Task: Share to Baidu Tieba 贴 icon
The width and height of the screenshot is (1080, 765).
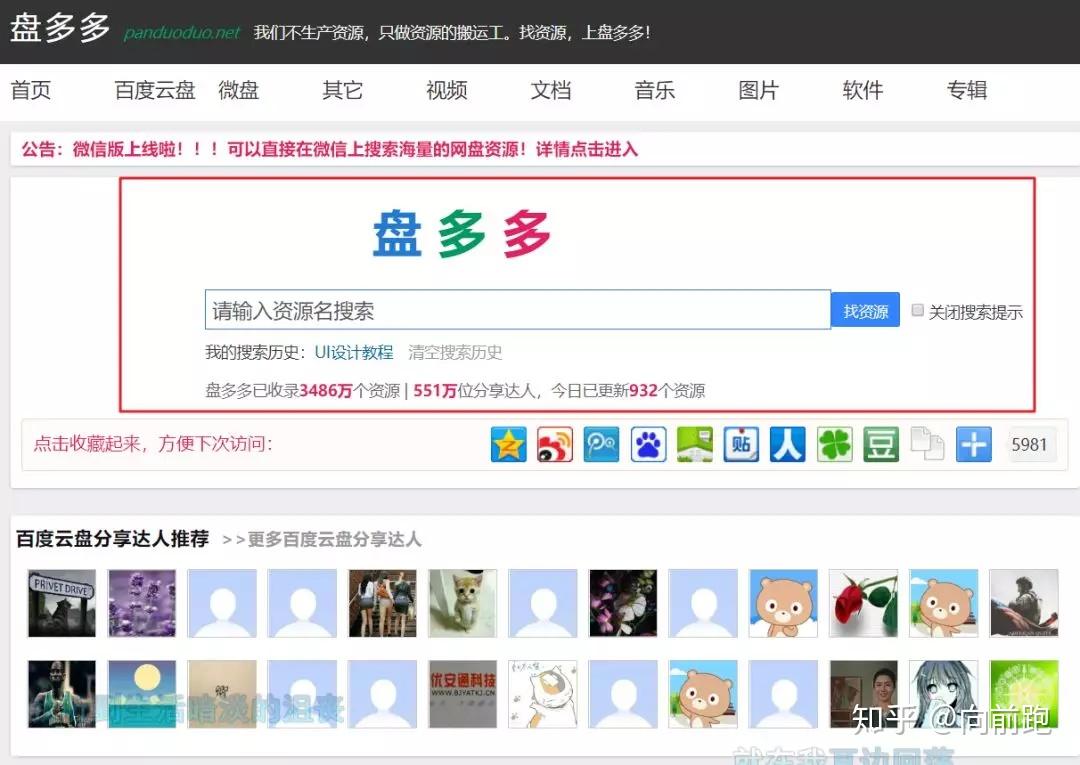Action: pyautogui.click(x=741, y=444)
